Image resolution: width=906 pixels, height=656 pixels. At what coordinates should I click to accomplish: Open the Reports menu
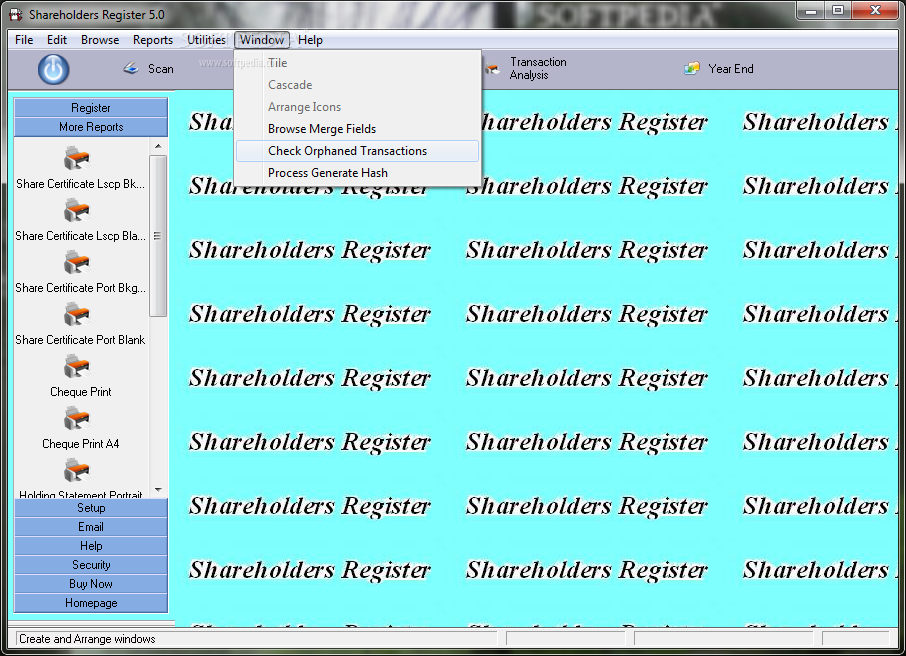153,40
